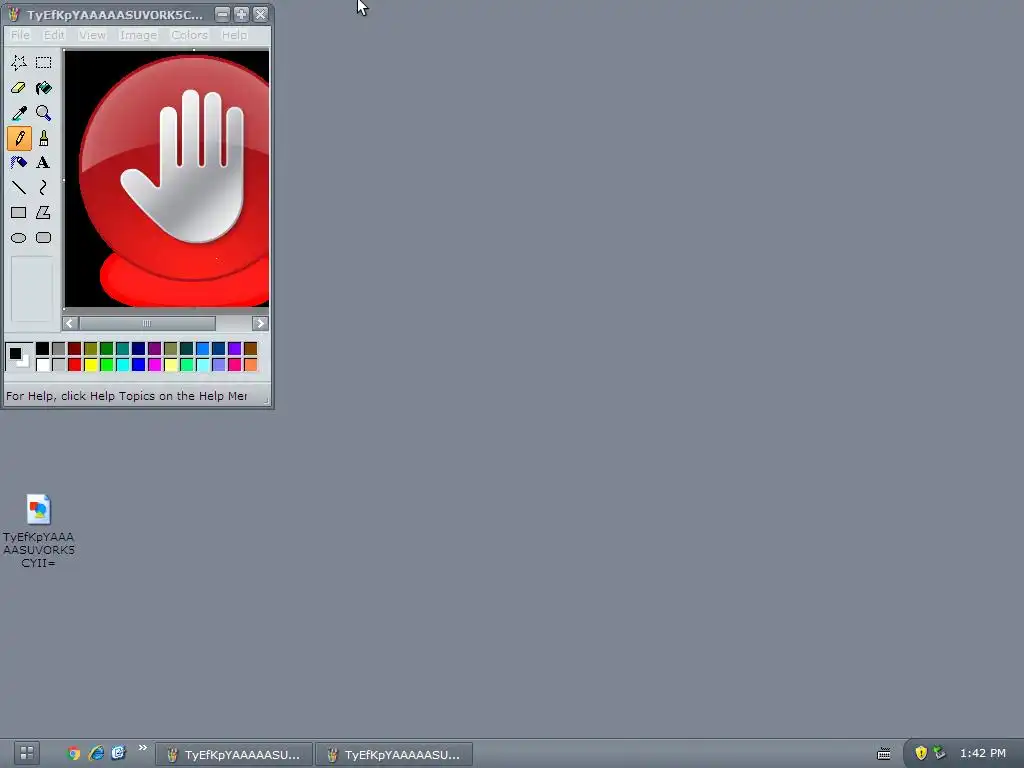
Task: Select the TyEfKpYAAA desktop file icon
Action: coord(39,530)
